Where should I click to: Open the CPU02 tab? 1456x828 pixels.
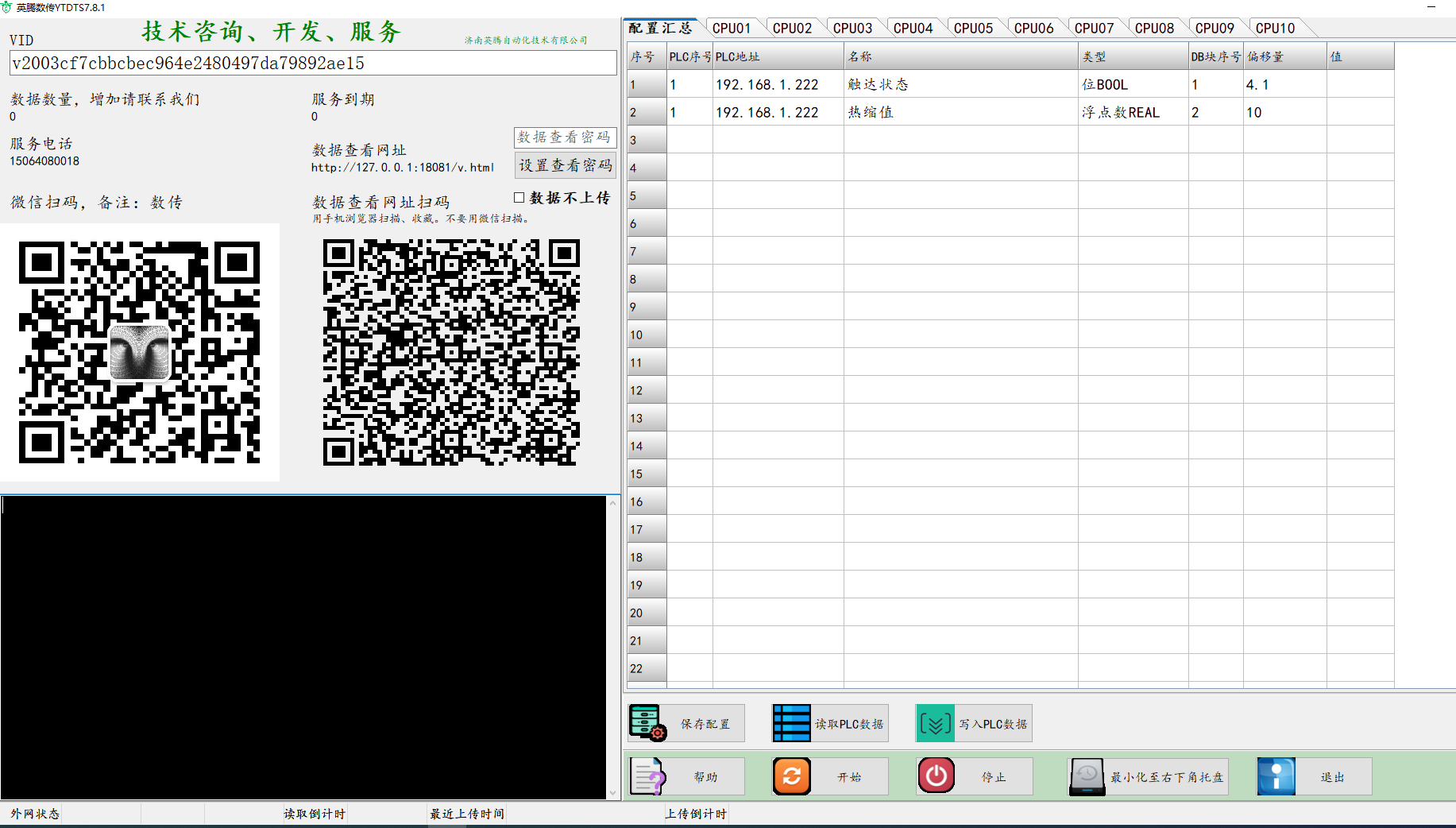coord(792,28)
